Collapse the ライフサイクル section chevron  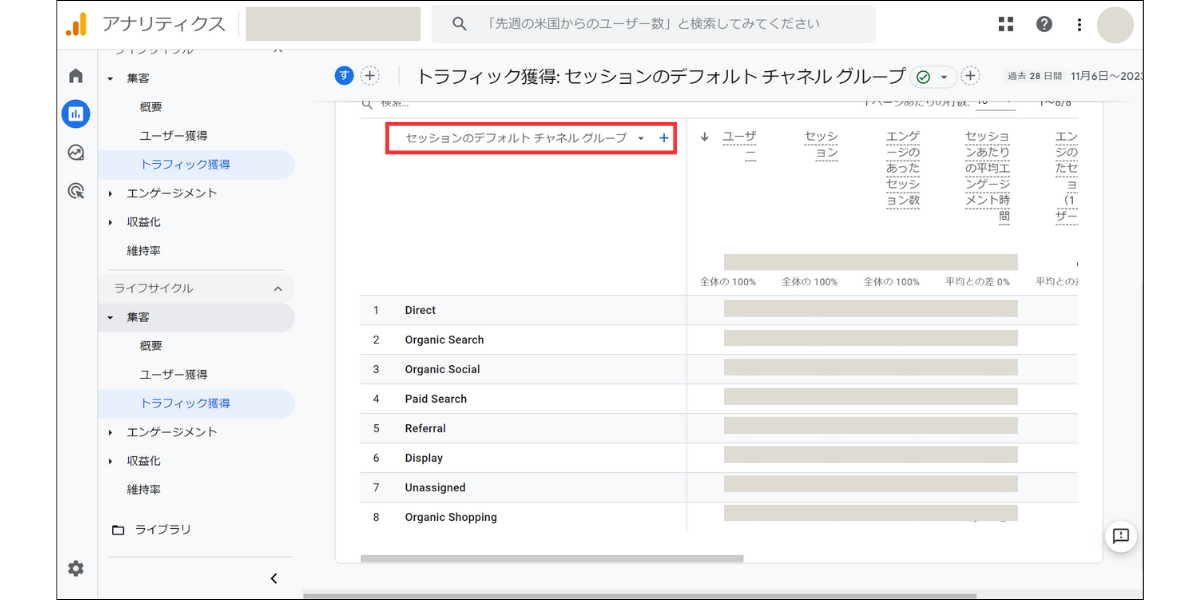pos(278,288)
